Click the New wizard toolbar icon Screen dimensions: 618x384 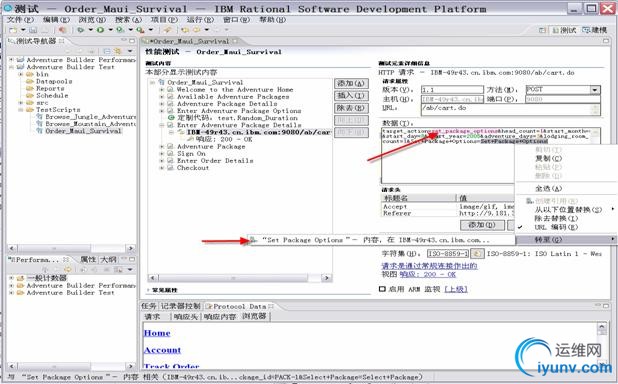point(13,30)
